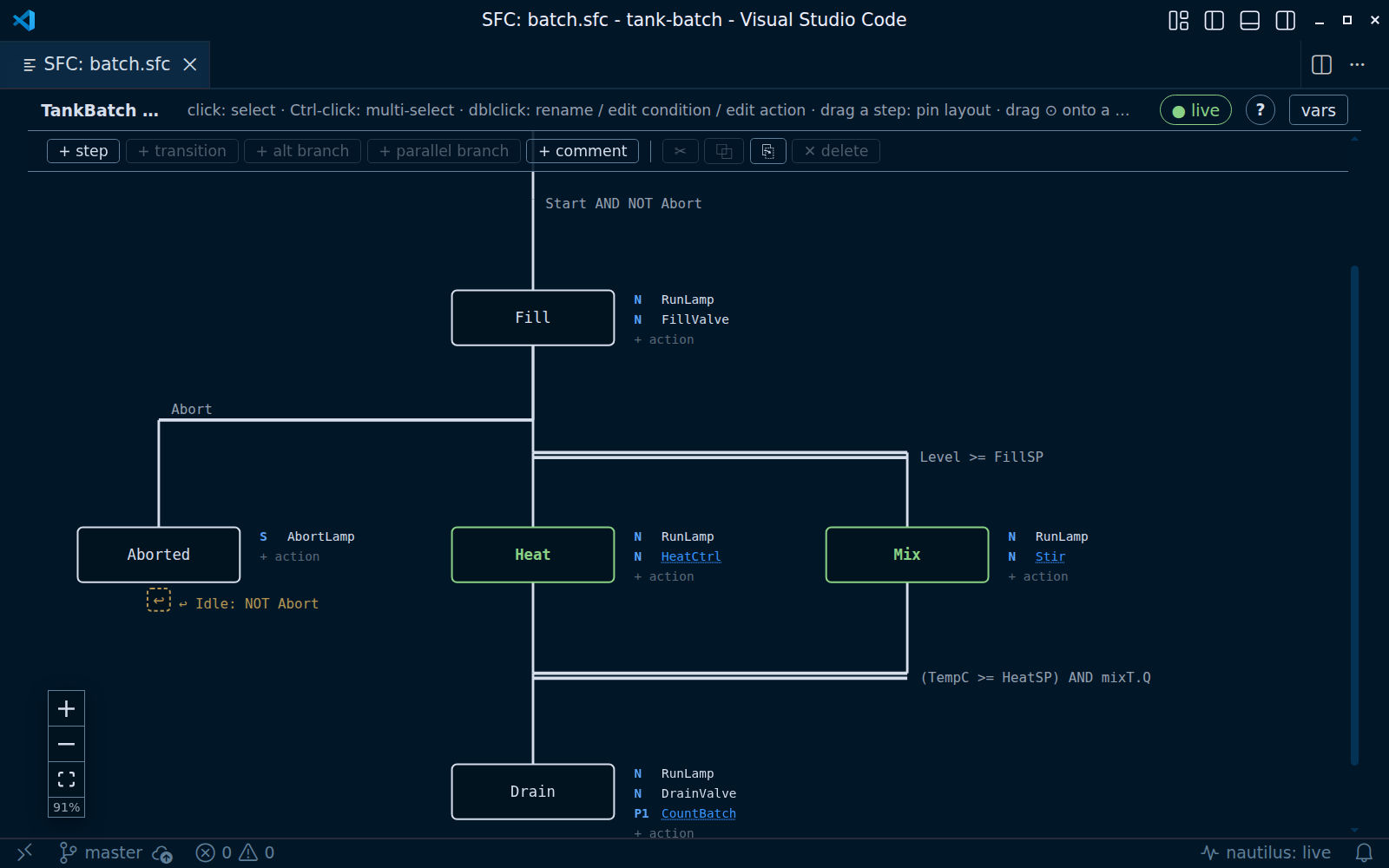Open notifications bell in status bar
Screen dimensions: 1389x868
tap(1364, 852)
